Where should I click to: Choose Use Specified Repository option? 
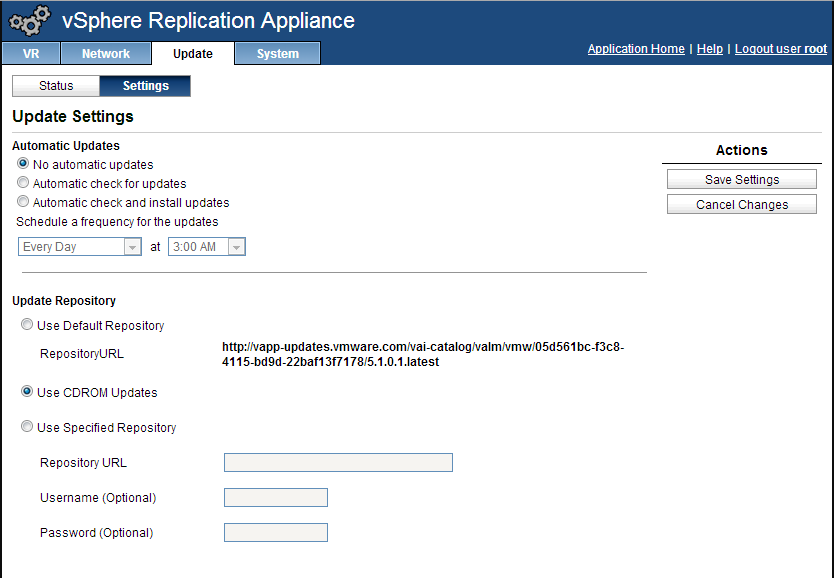pyautogui.click(x=27, y=427)
